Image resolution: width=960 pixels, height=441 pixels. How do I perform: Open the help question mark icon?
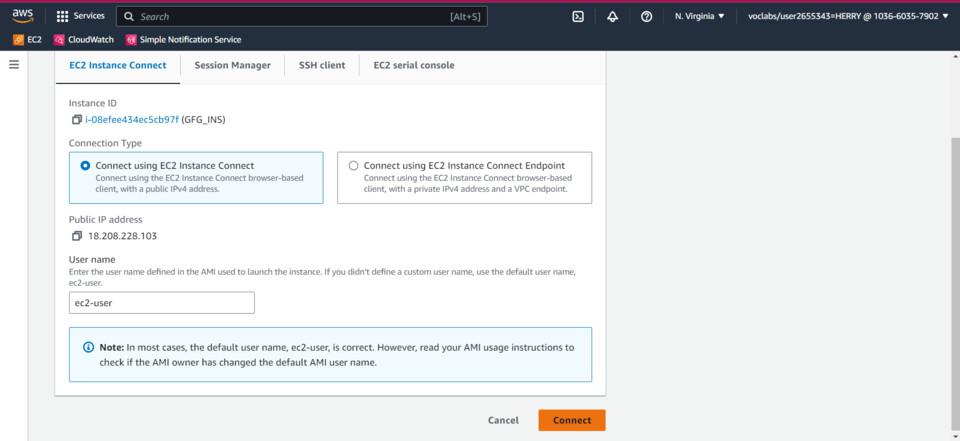coord(646,16)
